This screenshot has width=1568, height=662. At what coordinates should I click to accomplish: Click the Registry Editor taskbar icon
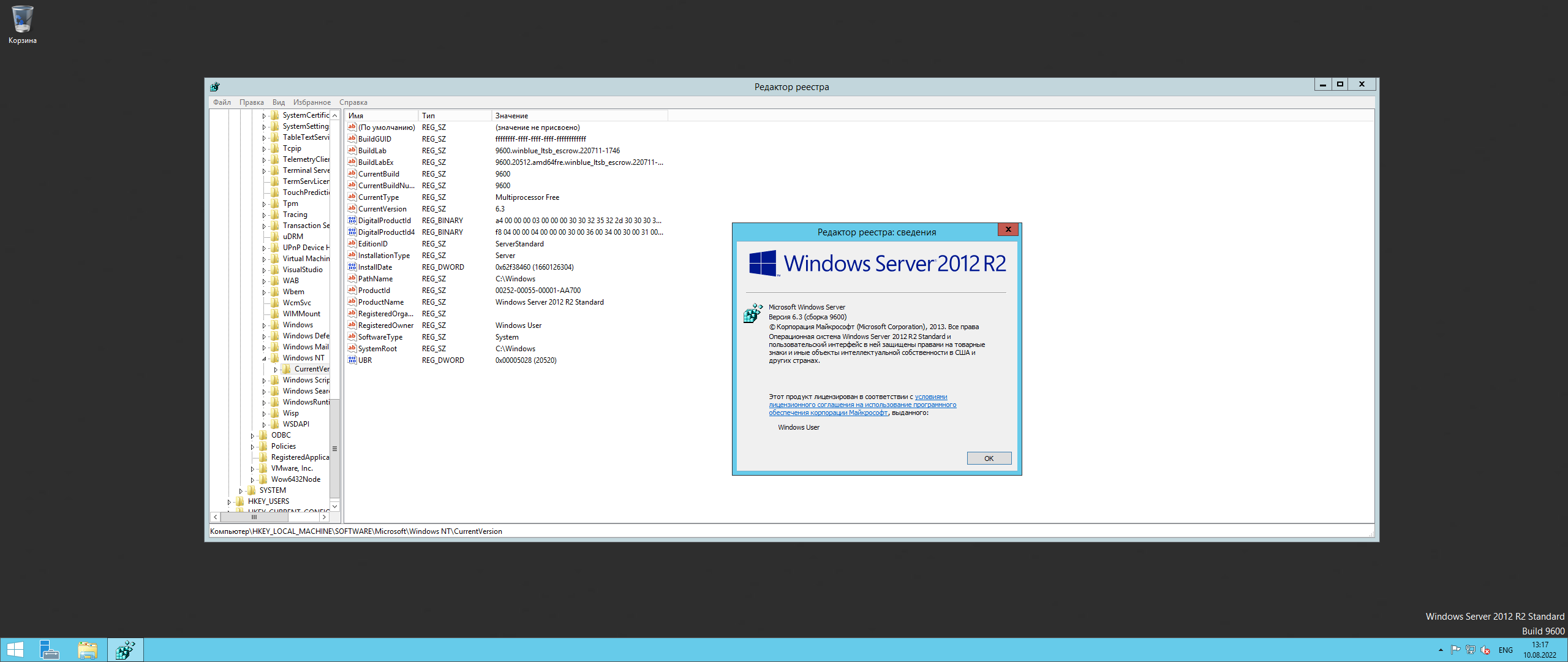pyautogui.click(x=126, y=650)
